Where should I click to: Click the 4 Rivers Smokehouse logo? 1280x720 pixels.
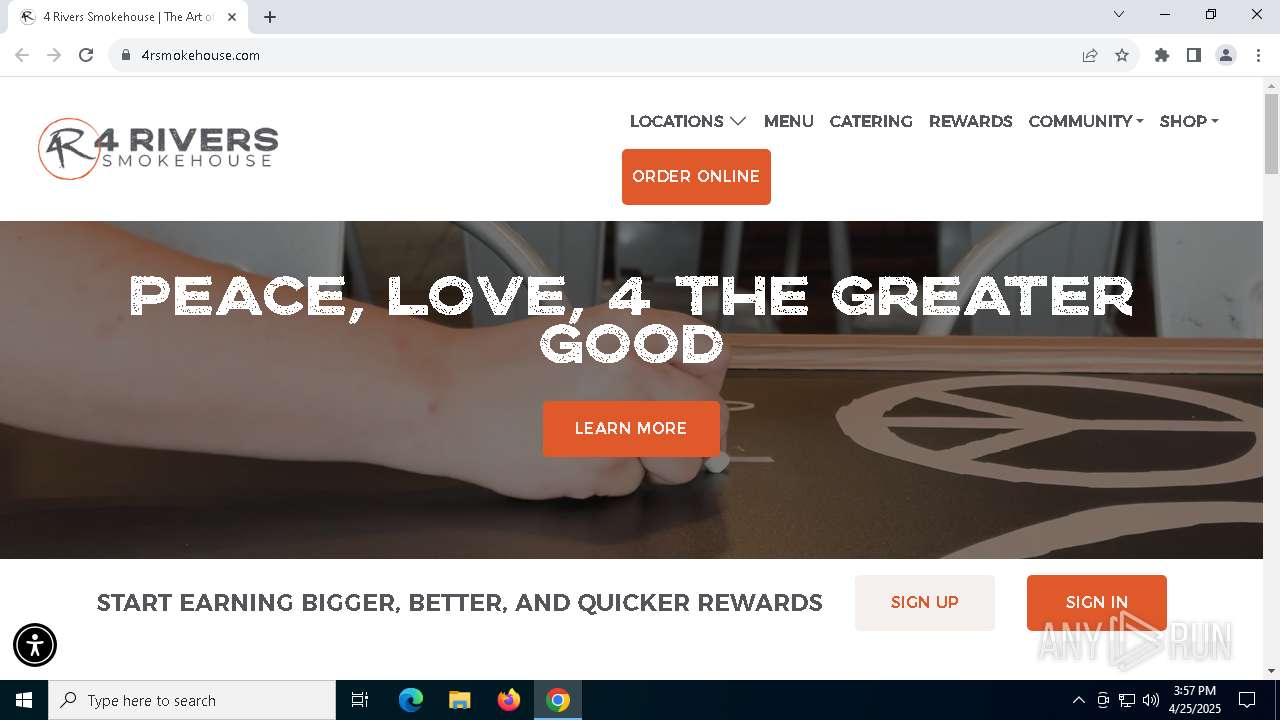[158, 149]
